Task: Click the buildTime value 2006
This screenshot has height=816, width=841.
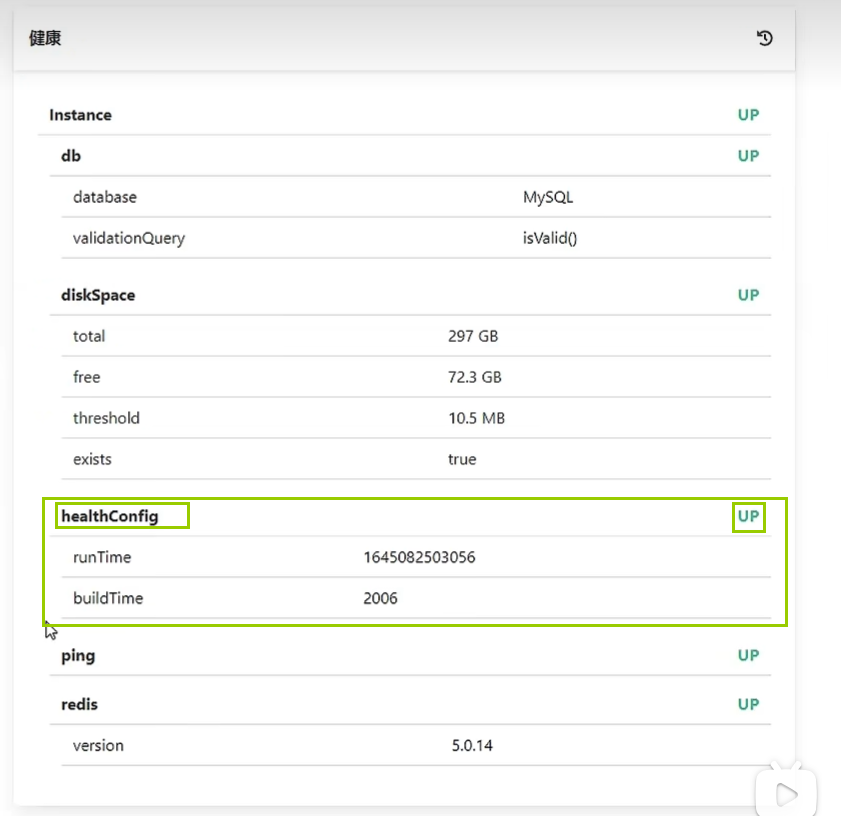Action: pyautogui.click(x=380, y=598)
